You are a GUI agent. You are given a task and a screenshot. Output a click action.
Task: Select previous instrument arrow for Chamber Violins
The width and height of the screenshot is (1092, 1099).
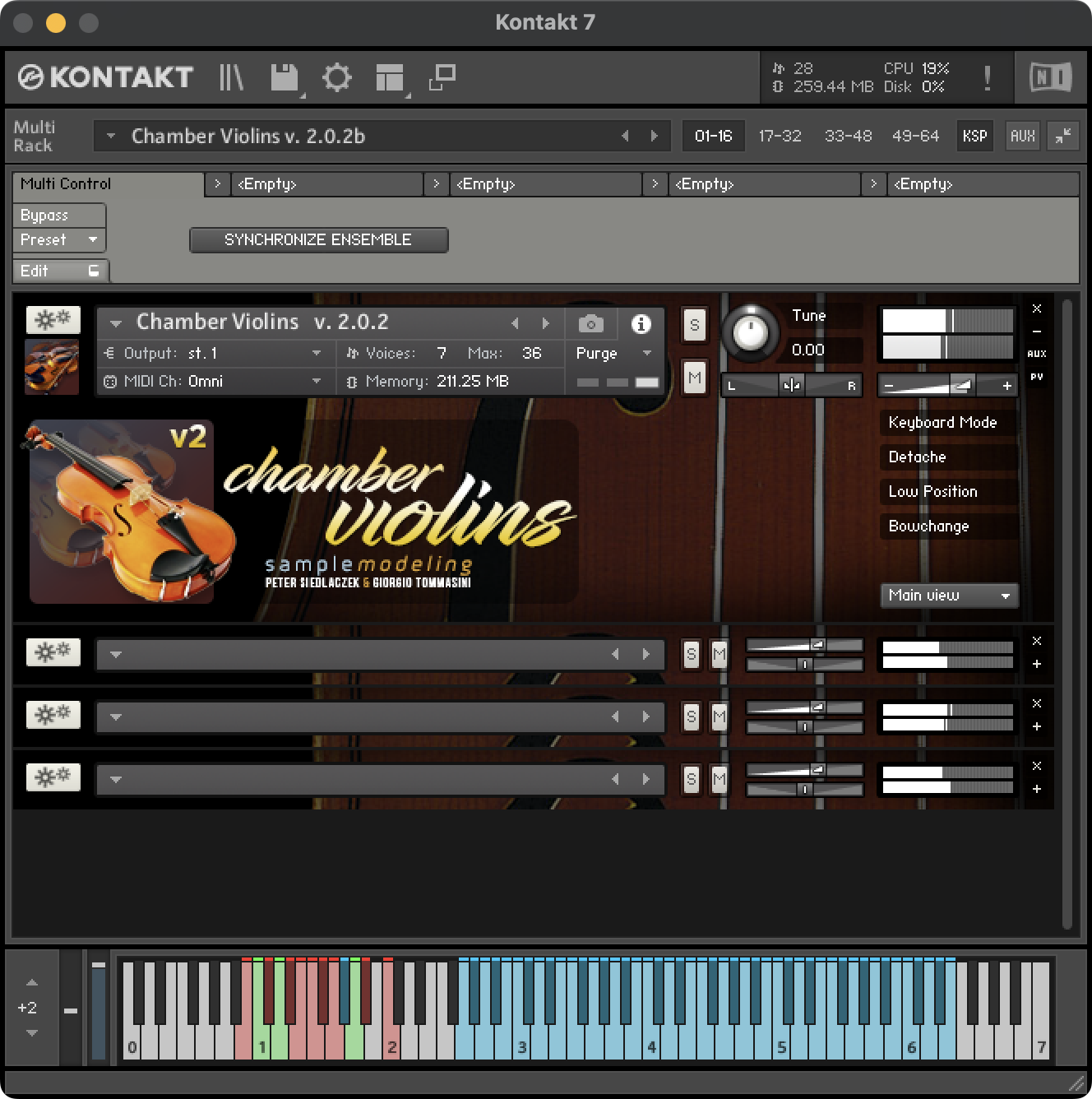(x=515, y=323)
